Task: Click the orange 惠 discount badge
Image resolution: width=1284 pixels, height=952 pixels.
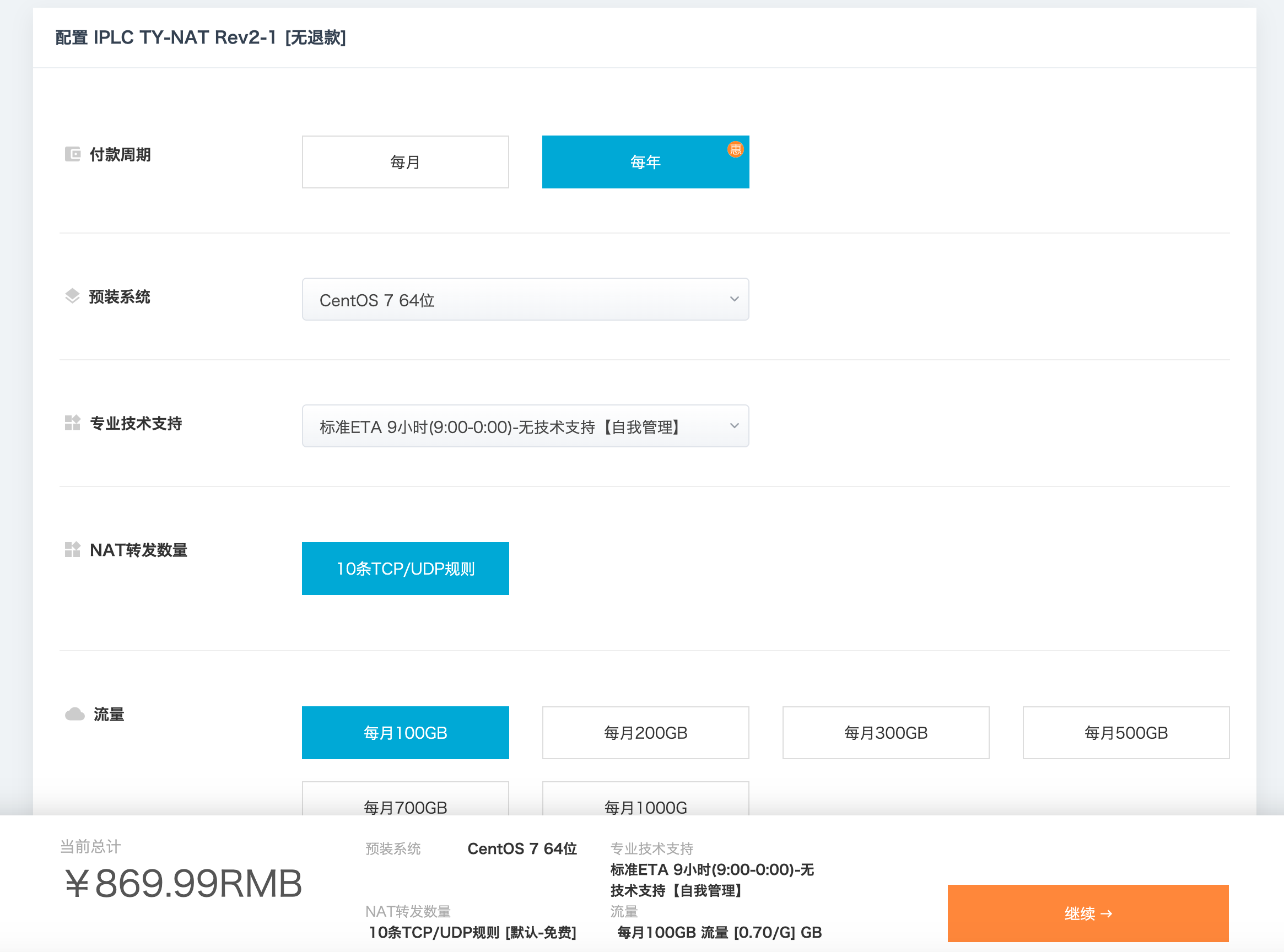Action: click(x=735, y=149)
